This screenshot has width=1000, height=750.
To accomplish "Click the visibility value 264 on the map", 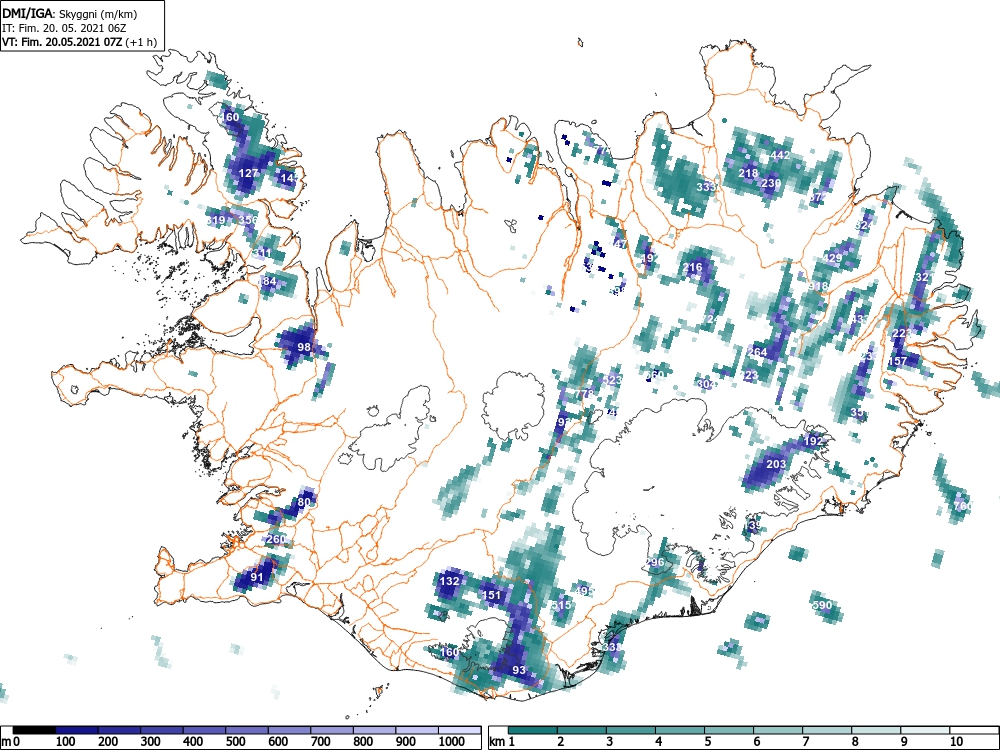I will click(x=757, y=352).
